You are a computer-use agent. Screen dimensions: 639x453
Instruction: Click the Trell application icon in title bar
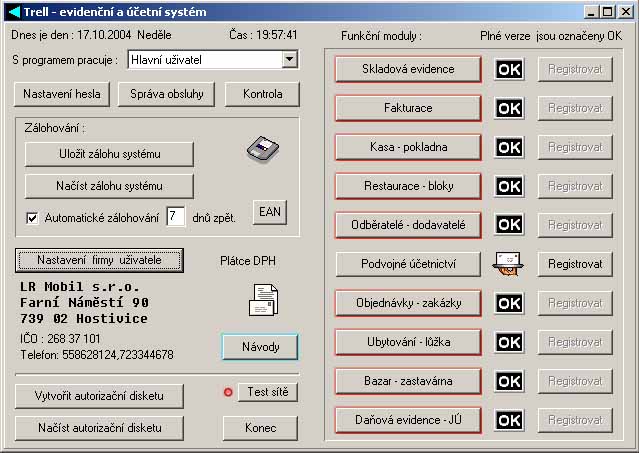pos(14,12)
